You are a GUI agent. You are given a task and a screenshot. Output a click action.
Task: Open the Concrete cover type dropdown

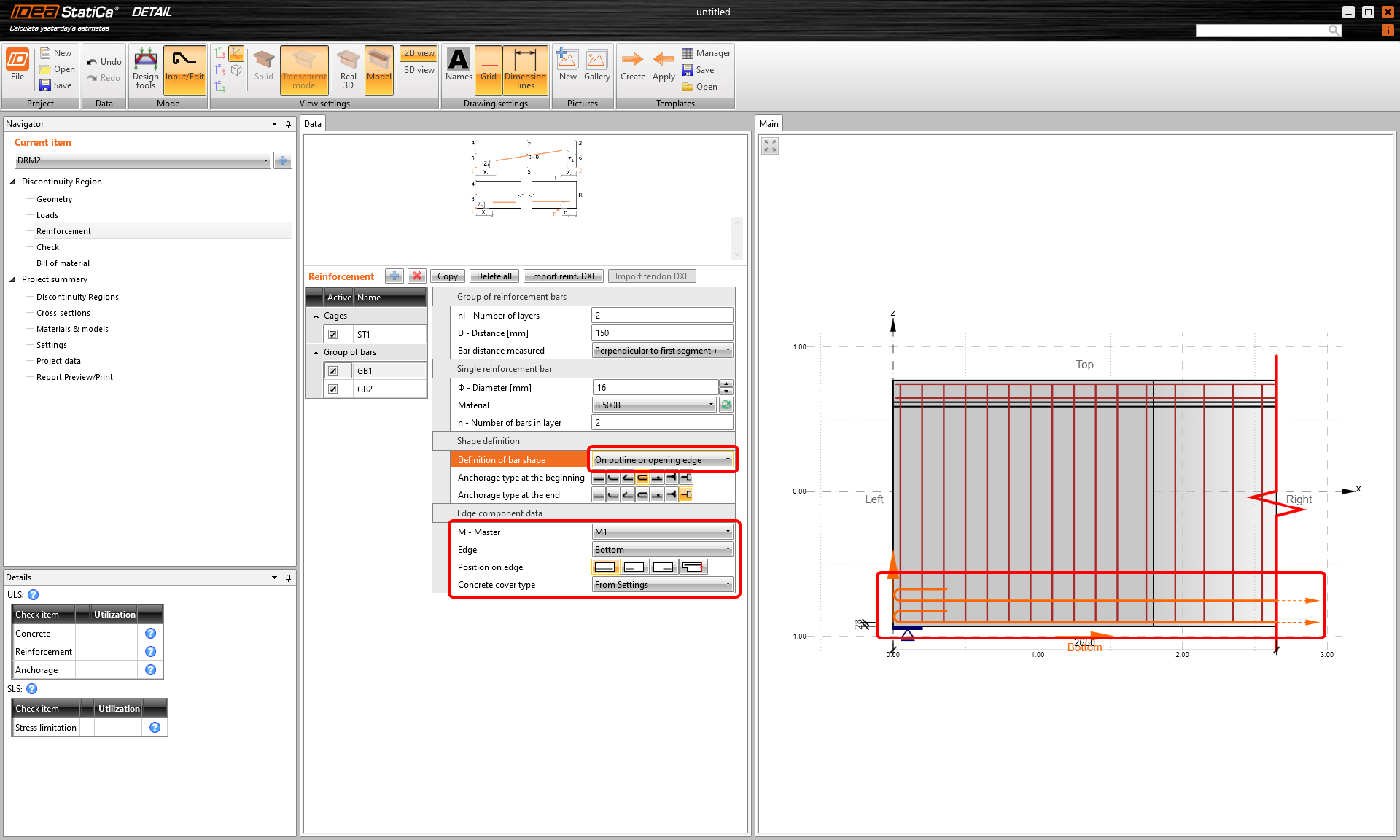click(x=728, y=583)
